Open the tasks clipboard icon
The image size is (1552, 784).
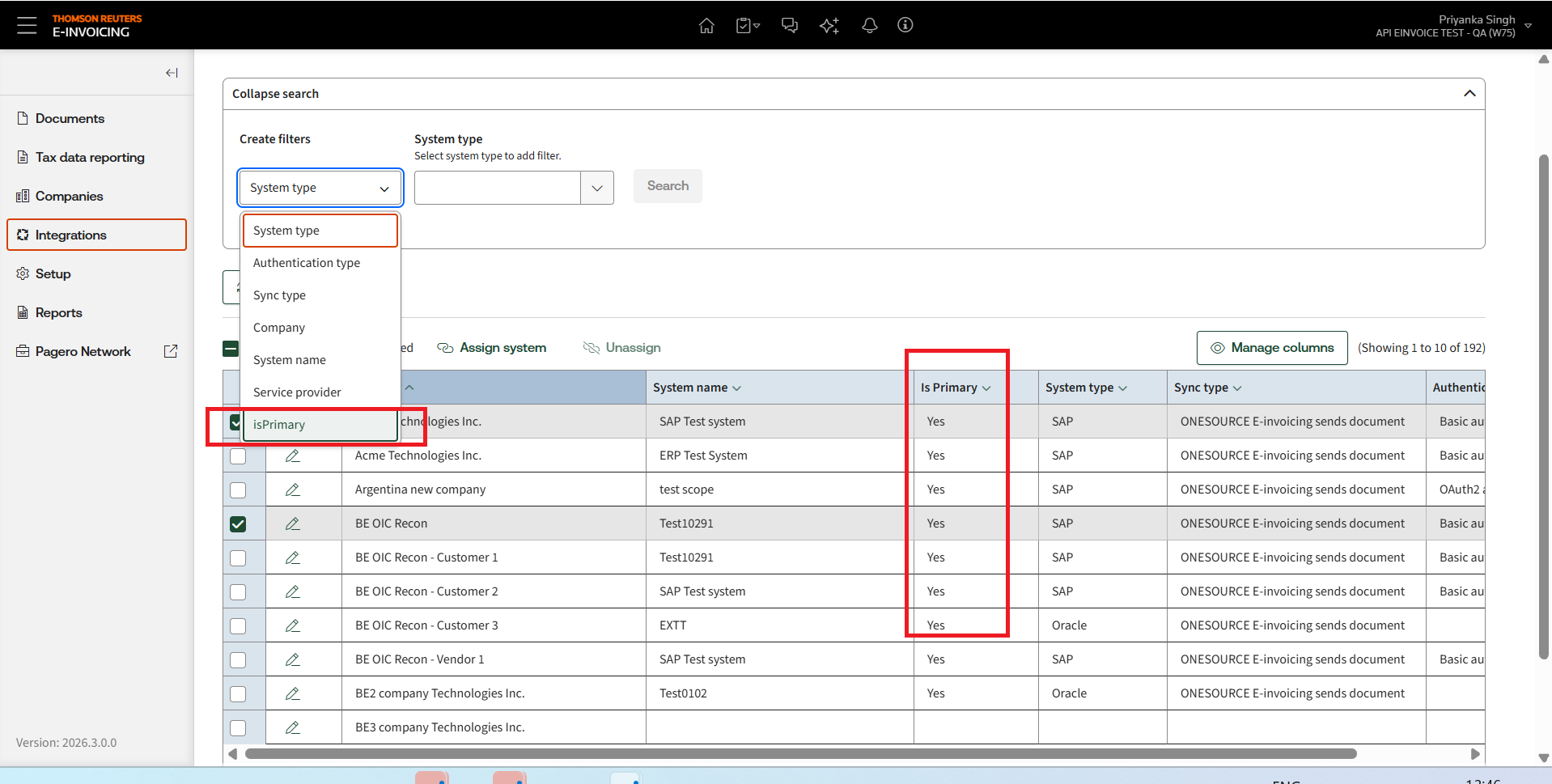(748, 25)
